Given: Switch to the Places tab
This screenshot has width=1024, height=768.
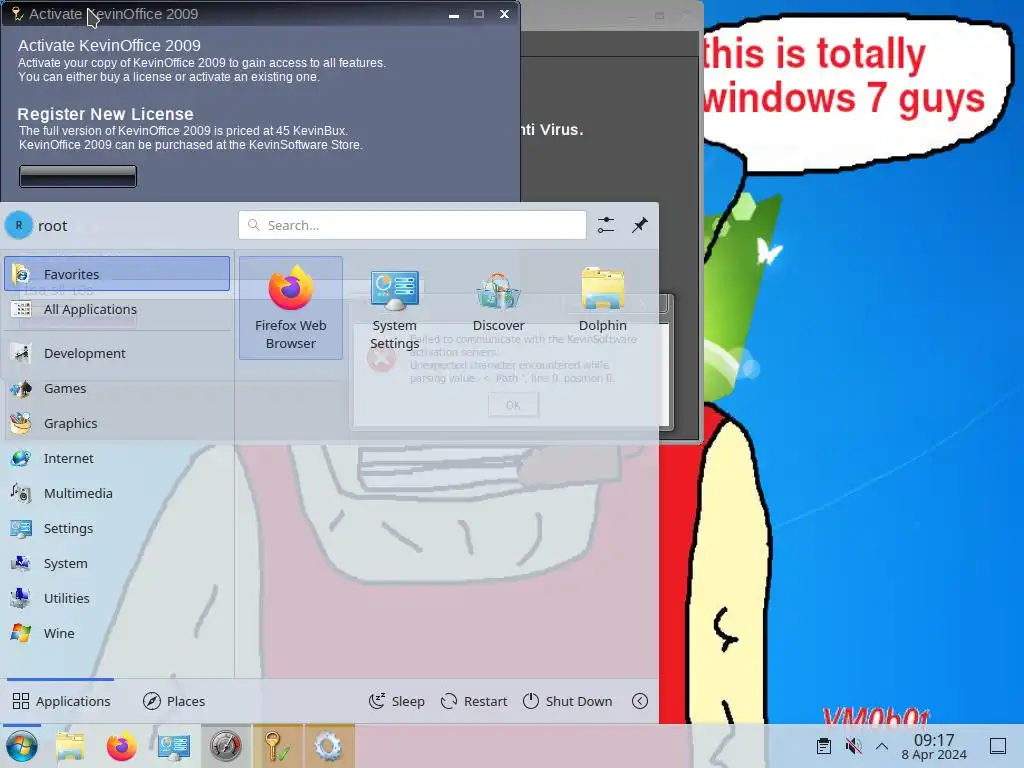Looking at the screenshot, I should coord(174,701).
